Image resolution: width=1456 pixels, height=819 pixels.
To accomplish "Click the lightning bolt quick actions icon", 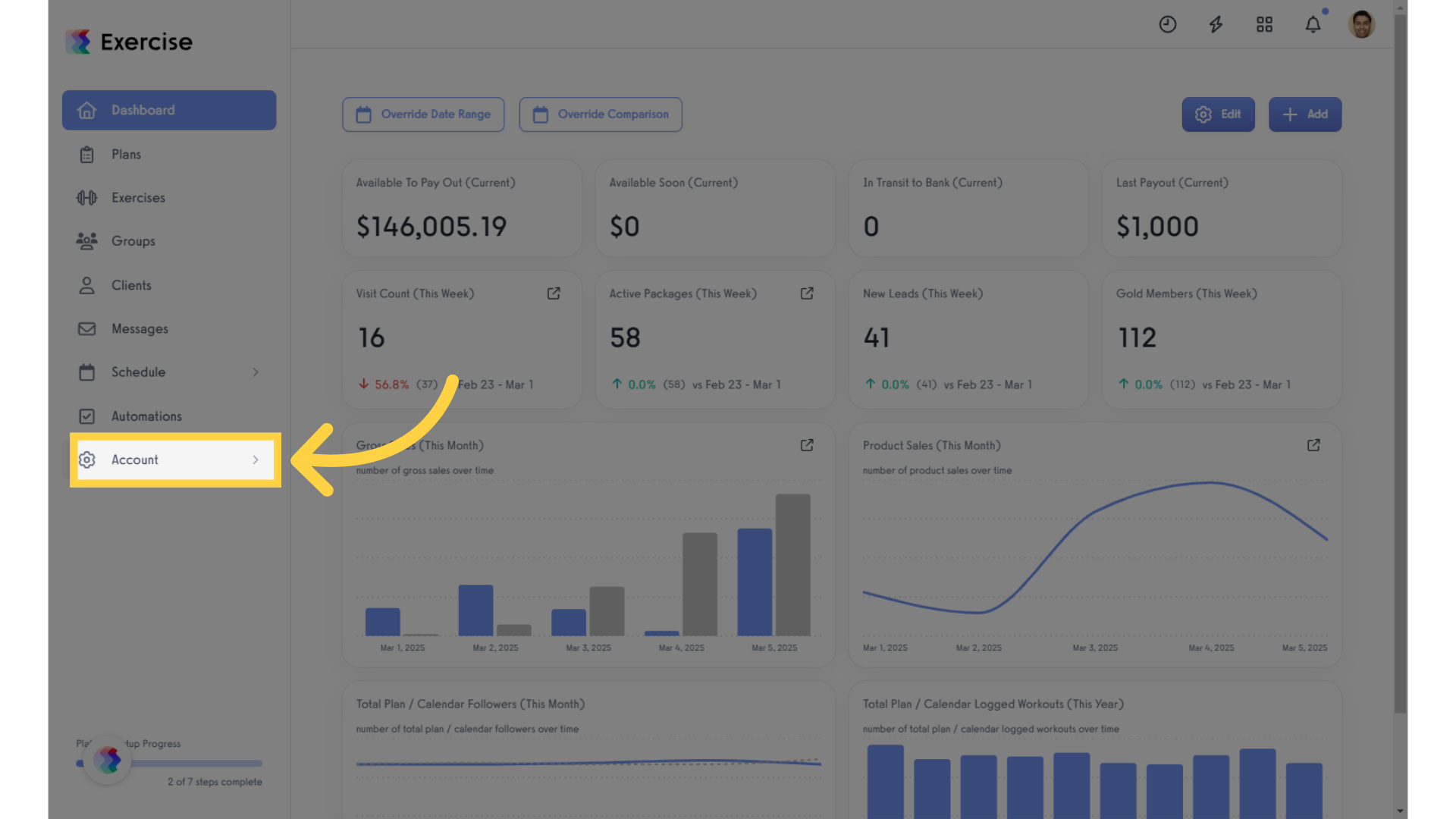I will tap(1216, 24).
